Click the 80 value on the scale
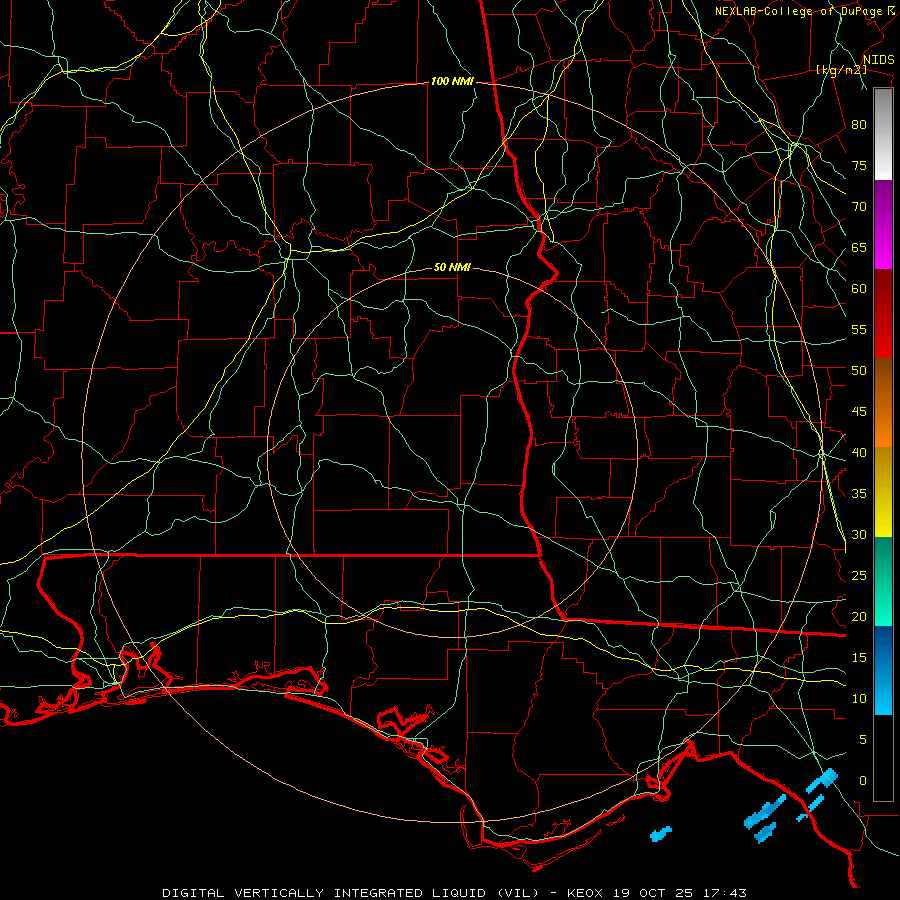Image resolution: width=900 pixels, height=900 pixels. pyautogui.click(x=859, y=125)
